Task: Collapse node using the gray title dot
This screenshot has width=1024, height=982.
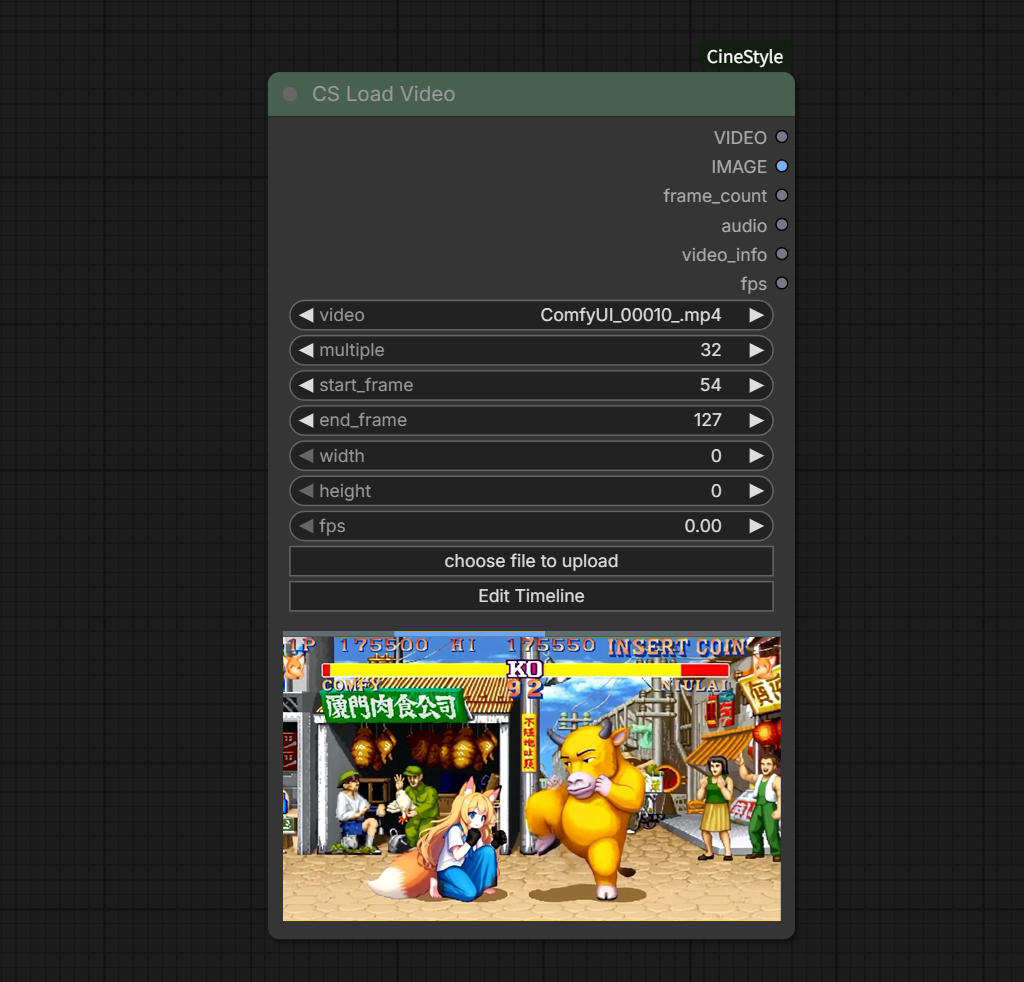Action: pos(290,94)
